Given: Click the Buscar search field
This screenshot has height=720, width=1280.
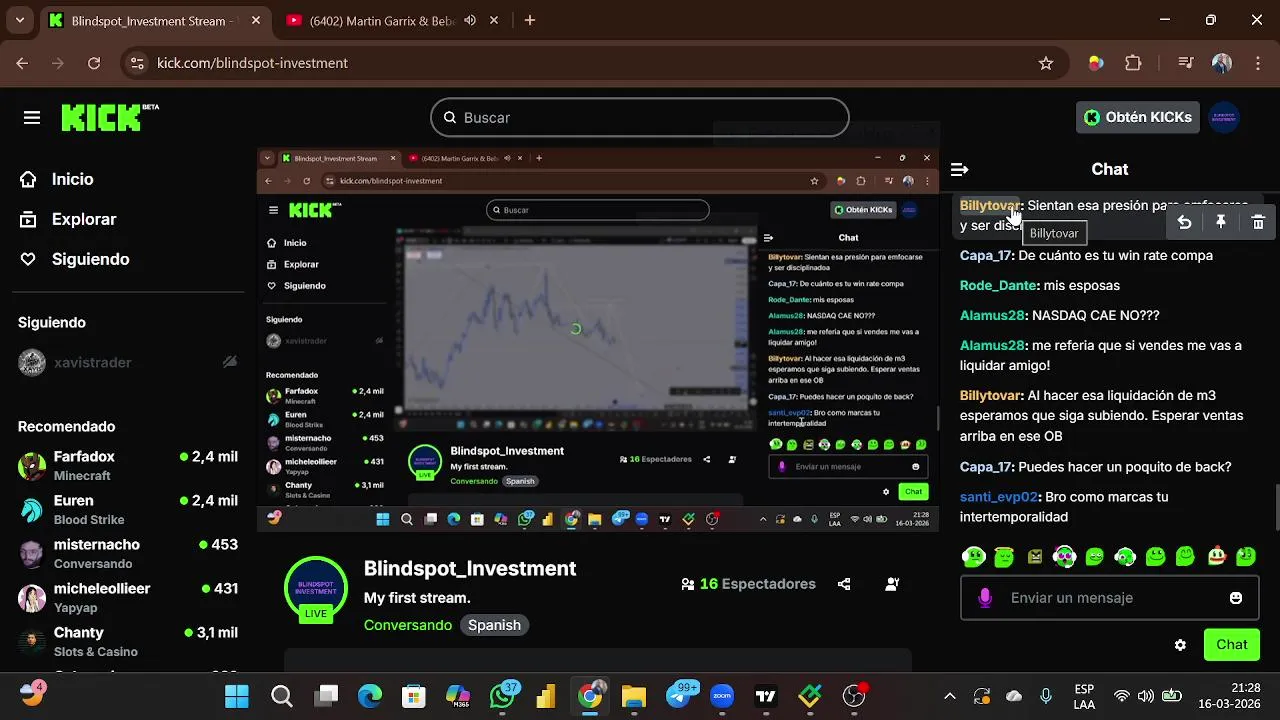Looking at the screenshot, I should click(640, 118).
